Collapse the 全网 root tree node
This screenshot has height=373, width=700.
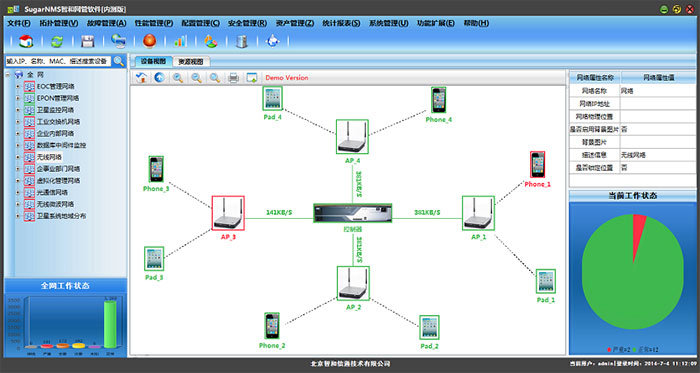tap(8, 75)
